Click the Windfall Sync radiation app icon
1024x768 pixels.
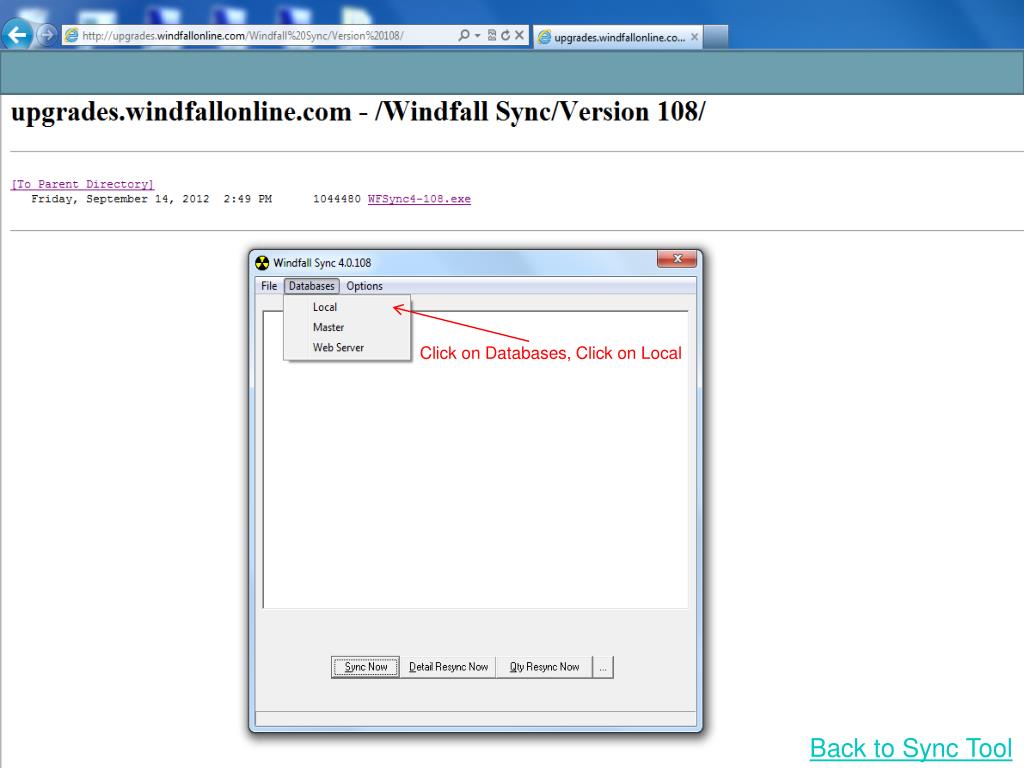[x=262, y=263]
